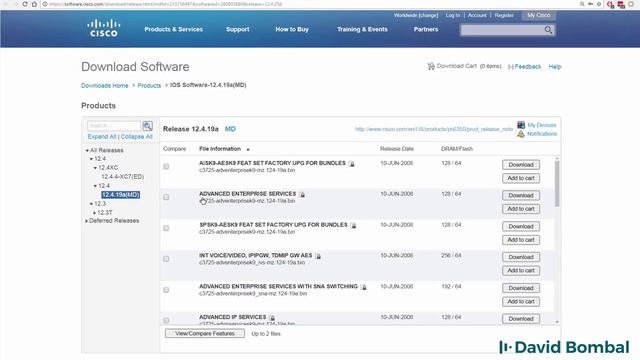Expand the 12.3T tree node
Image resolution: width=640 pixels, height=360 pixels.
click(x=94, y=213)
